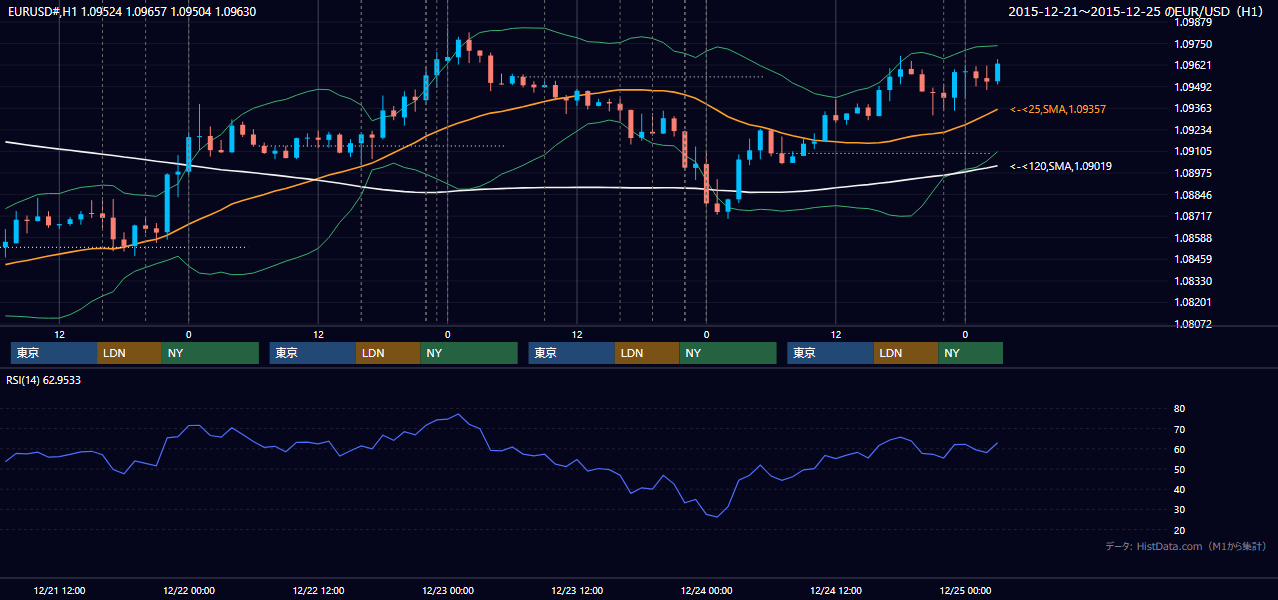Click the orange 25 SMA 1.09357 label
This screenshot has height=600, width=1278.
tap(1058, 108)
